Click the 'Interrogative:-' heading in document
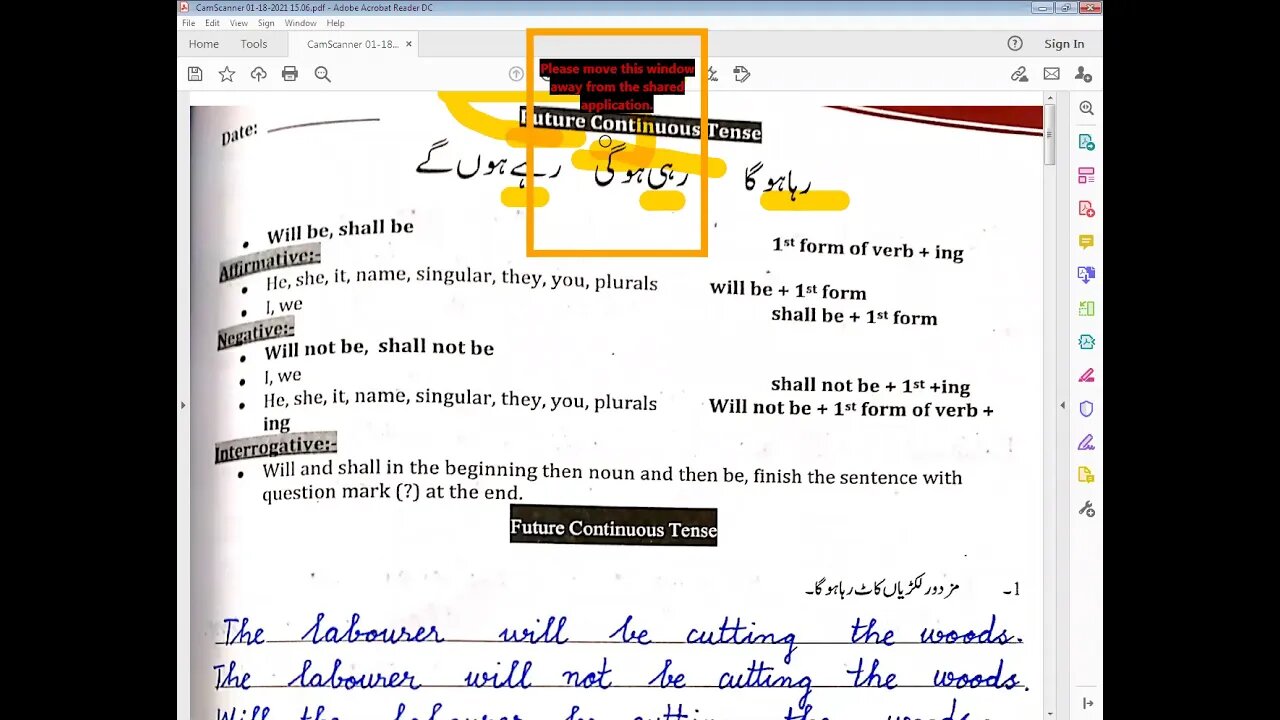The height and width of the screenshot is (720, 1280). click(x=276, y=447)
